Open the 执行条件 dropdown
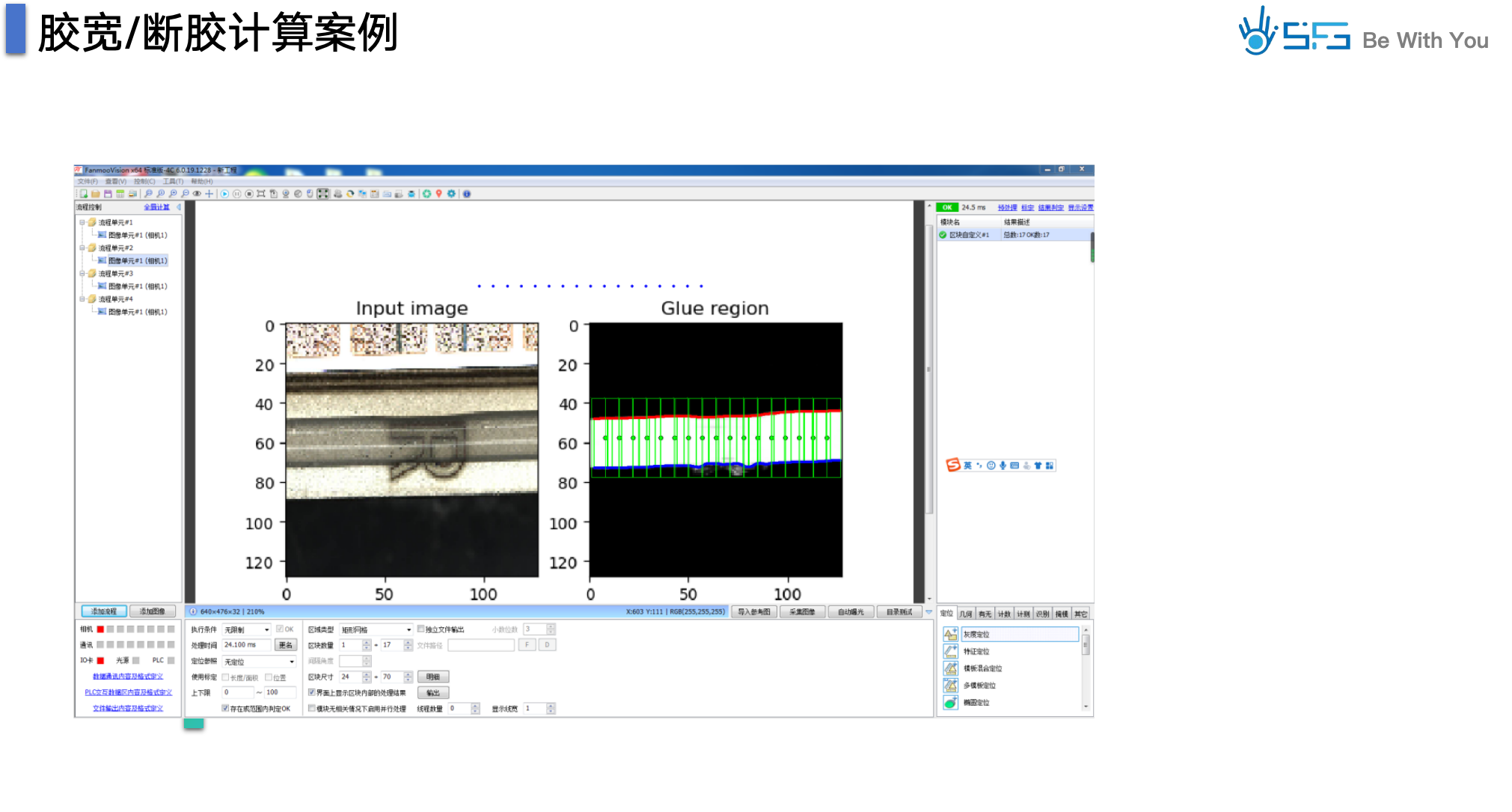This screenshot has width=1512, height=812. click(x=266, y=630)
